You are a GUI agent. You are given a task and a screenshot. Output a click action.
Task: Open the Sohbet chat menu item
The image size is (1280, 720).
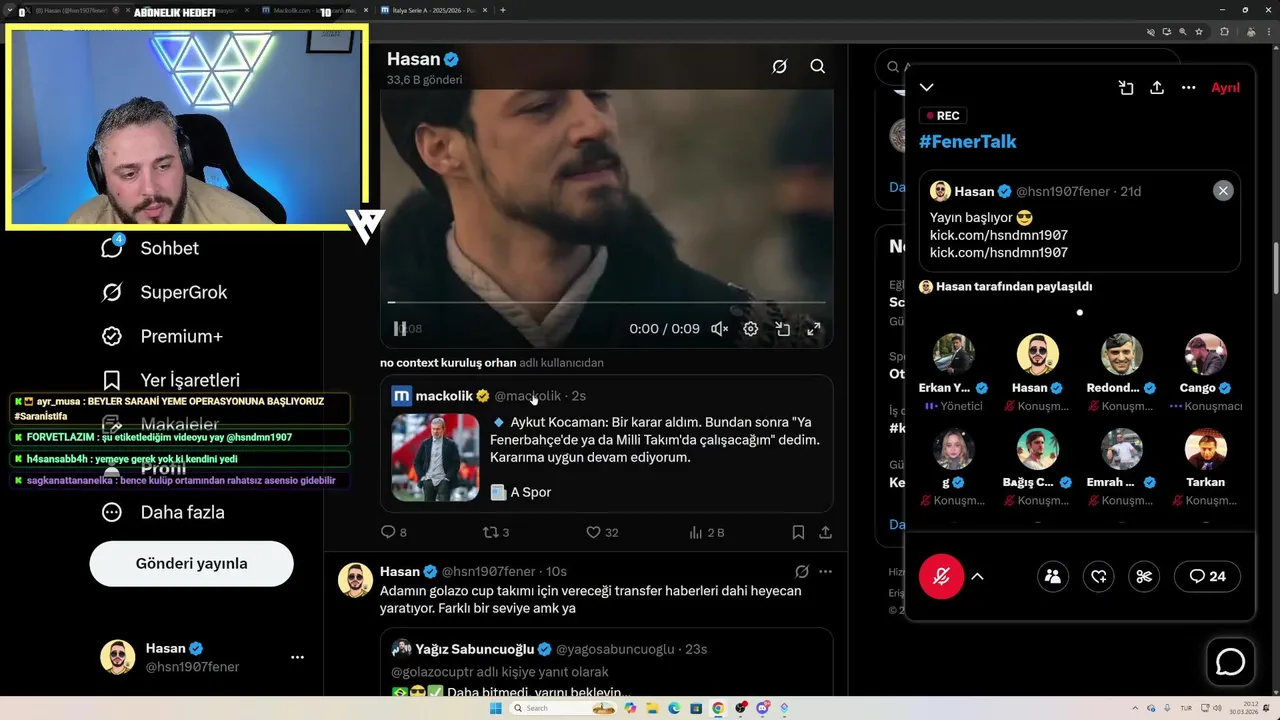pos(150,248)
